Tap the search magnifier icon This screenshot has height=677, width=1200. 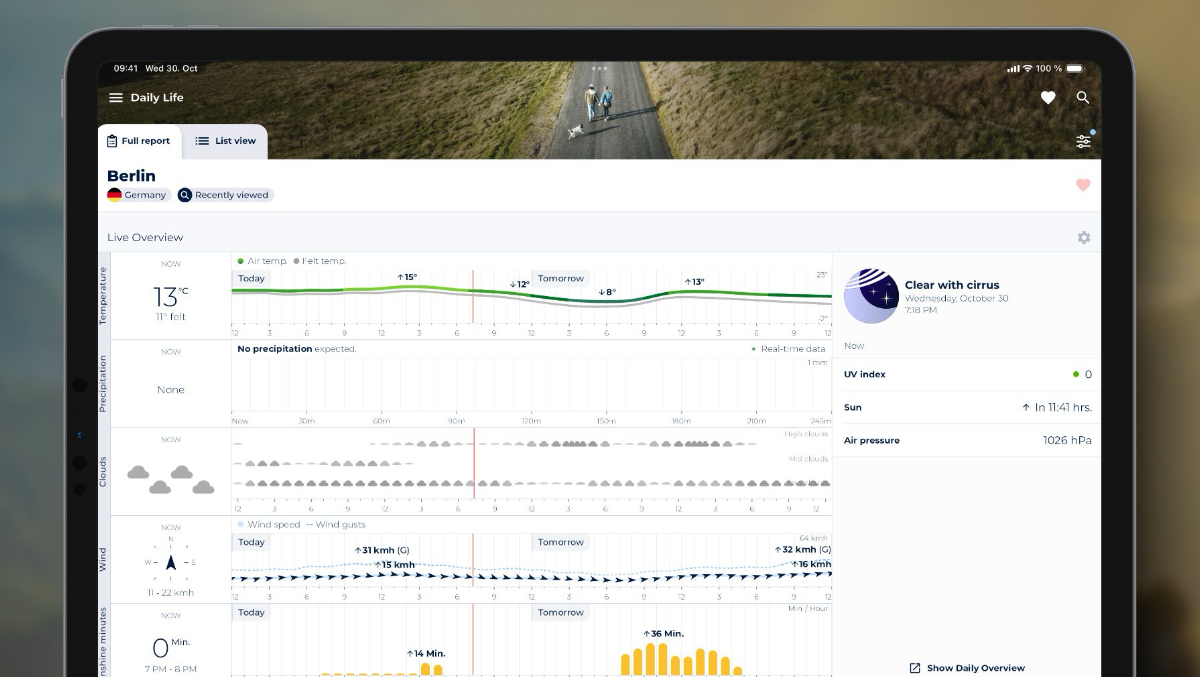1083,98
